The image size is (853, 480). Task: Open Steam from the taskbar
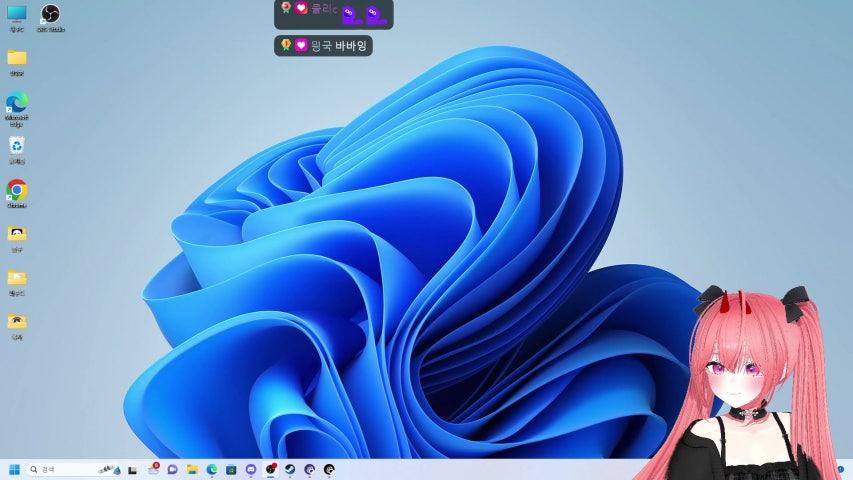pos(290,469)
